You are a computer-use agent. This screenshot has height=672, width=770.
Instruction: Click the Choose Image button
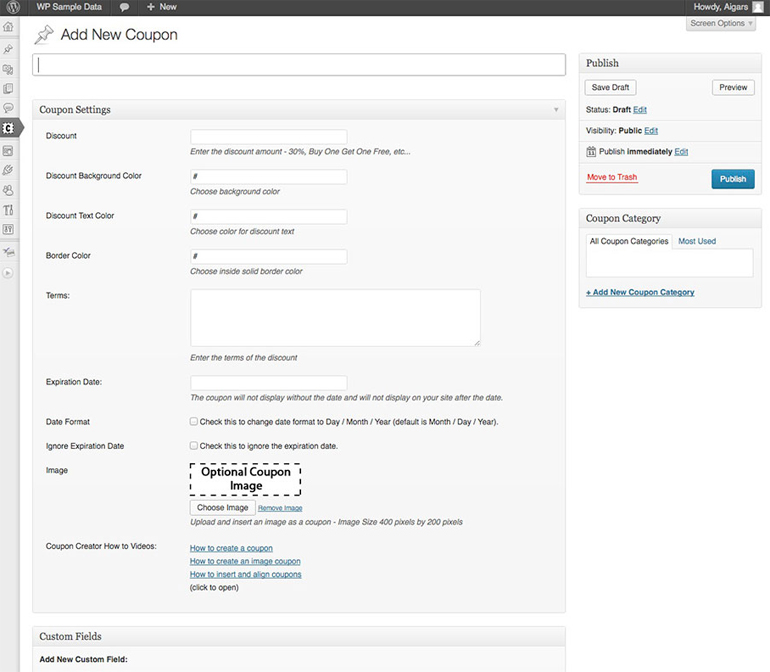coord(222,507)
